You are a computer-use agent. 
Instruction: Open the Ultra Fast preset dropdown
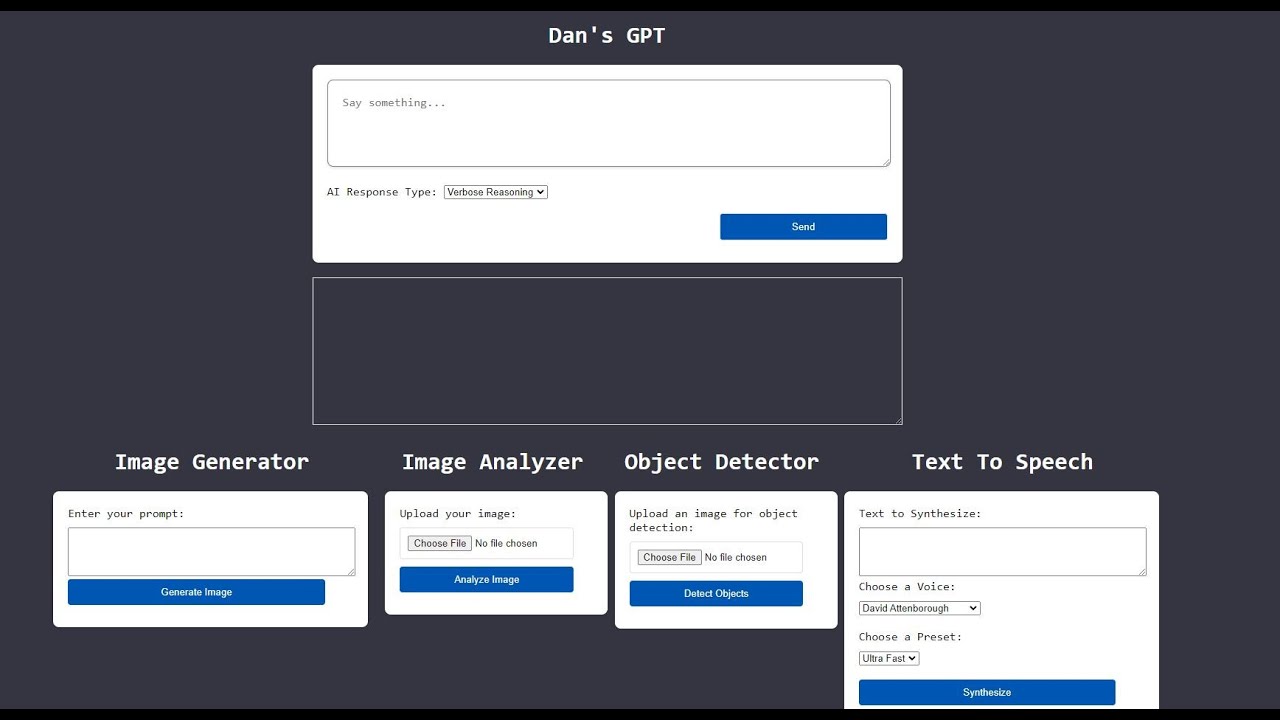pos(888,658)
